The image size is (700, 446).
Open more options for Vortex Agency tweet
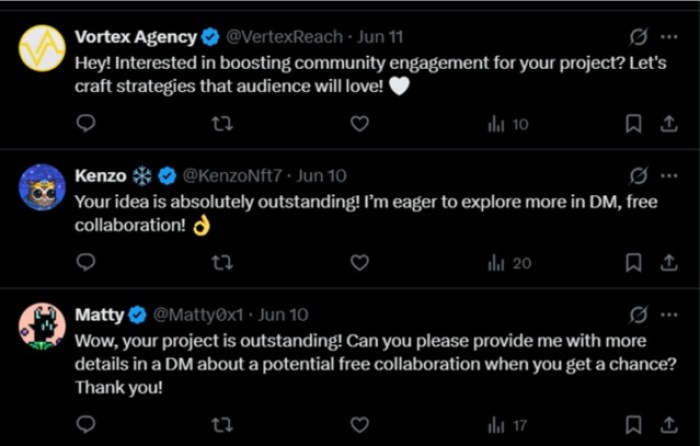pos(667,37)
